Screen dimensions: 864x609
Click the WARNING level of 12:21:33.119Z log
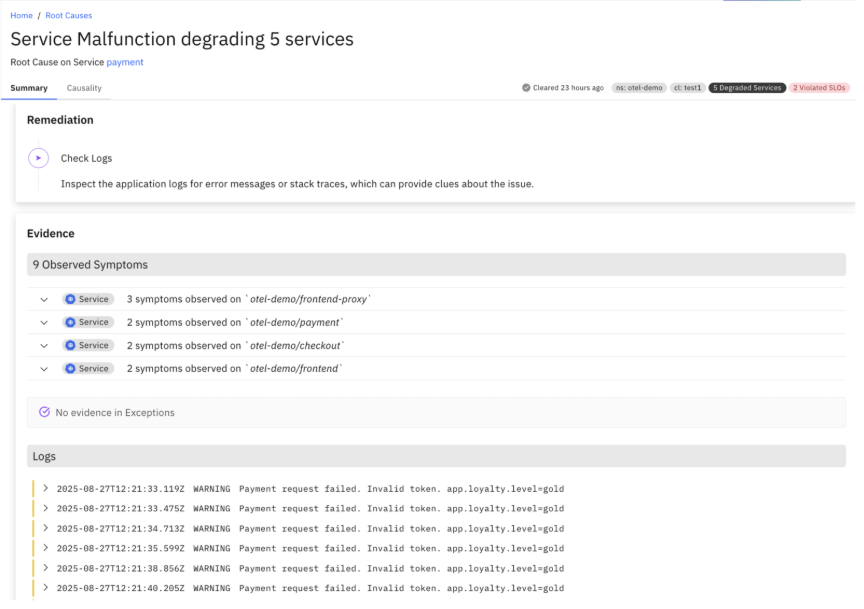(x=212, y=489)
